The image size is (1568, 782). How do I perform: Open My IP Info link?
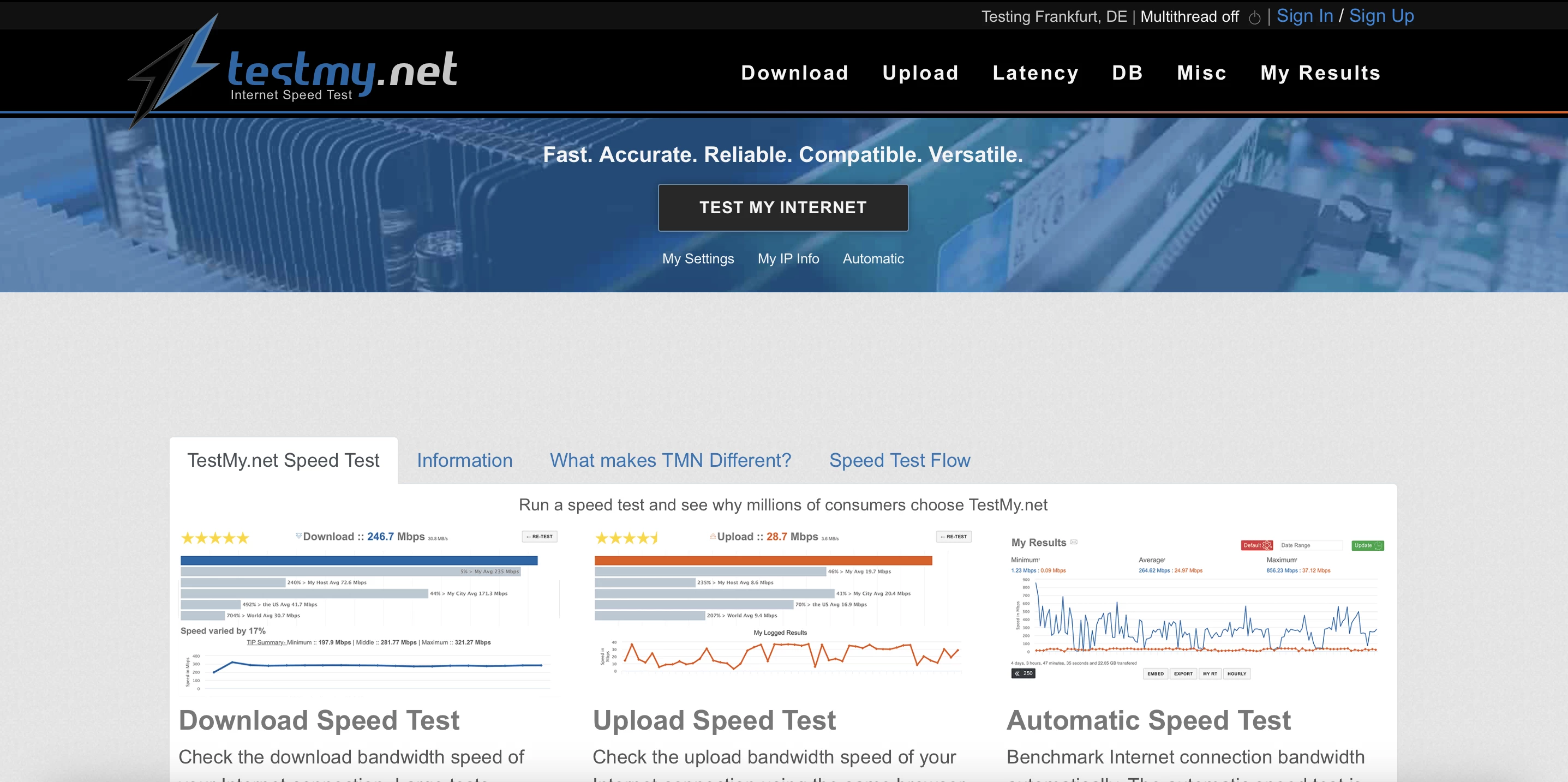(x=788, y=258)
